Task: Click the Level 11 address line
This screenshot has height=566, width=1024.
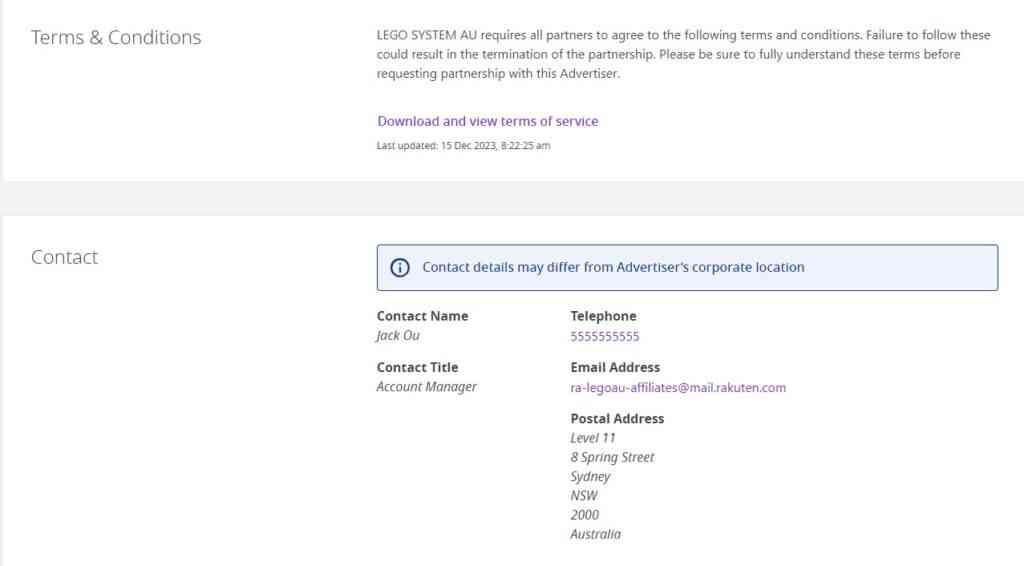Action: (592, 438)
